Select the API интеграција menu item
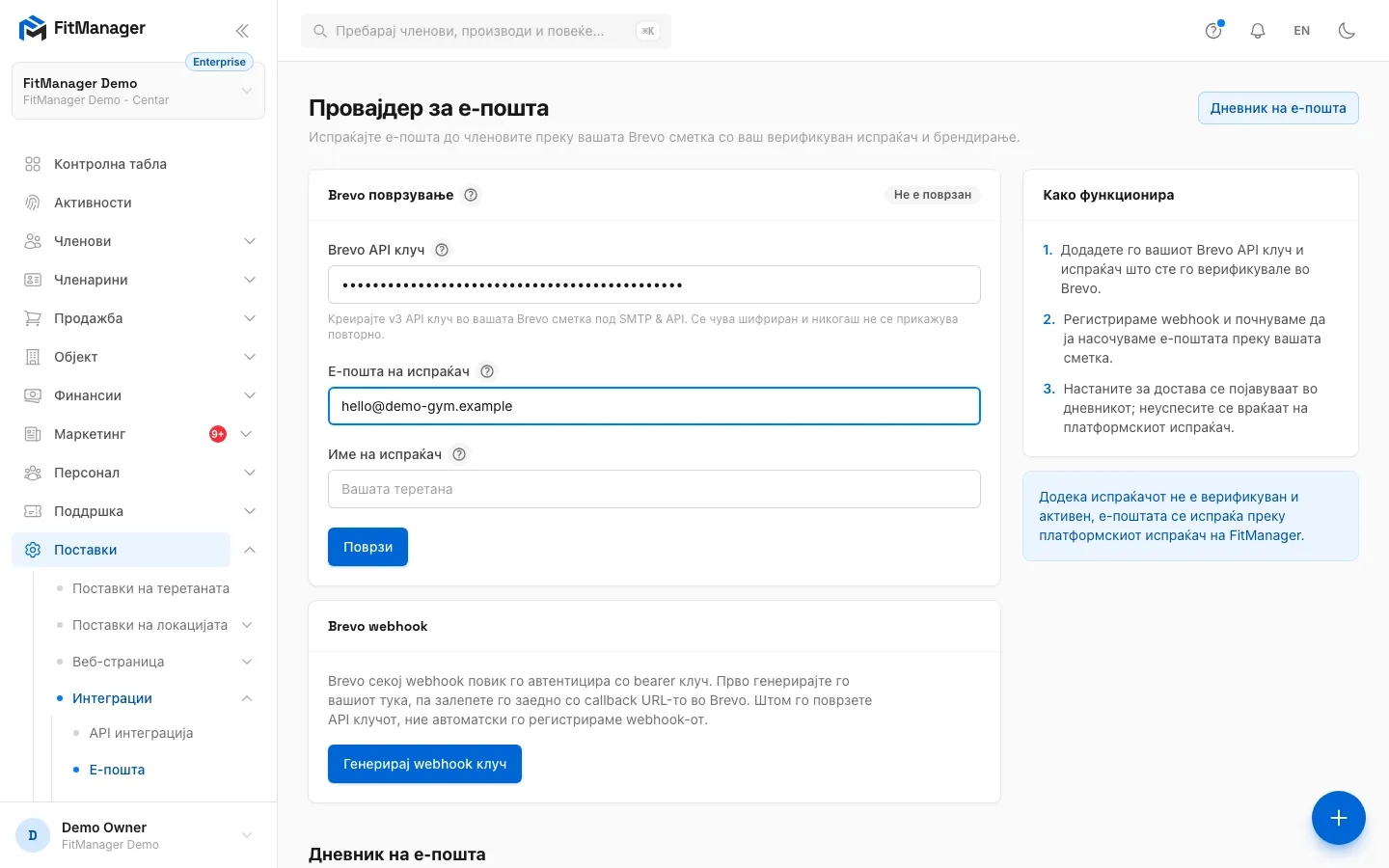Screen dimensions: 1389x868 tap(141, 733)
